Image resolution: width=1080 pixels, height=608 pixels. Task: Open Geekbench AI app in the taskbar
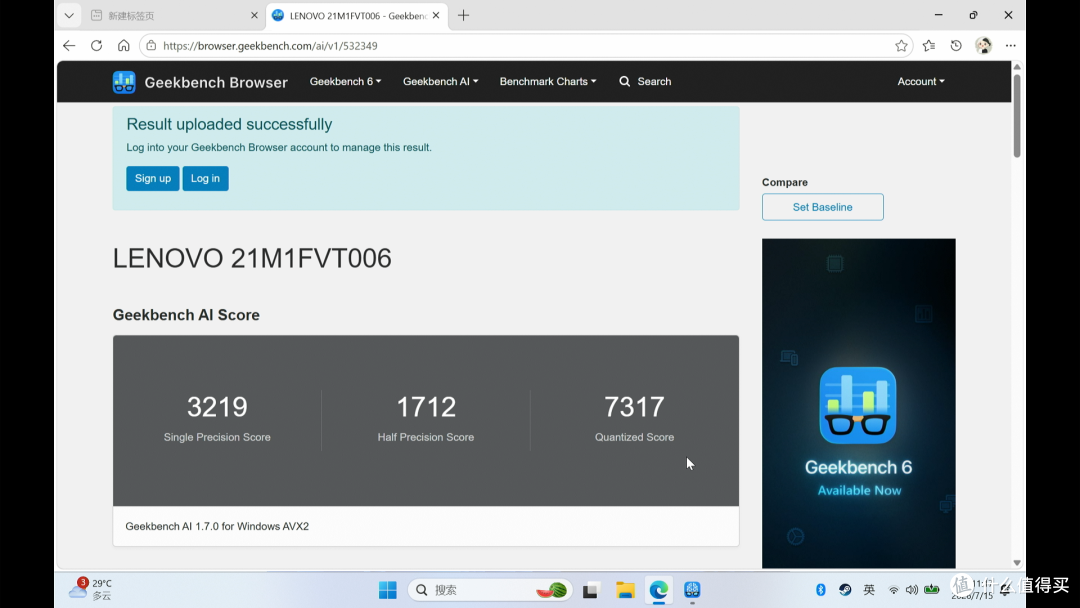[x=692, y=590]
